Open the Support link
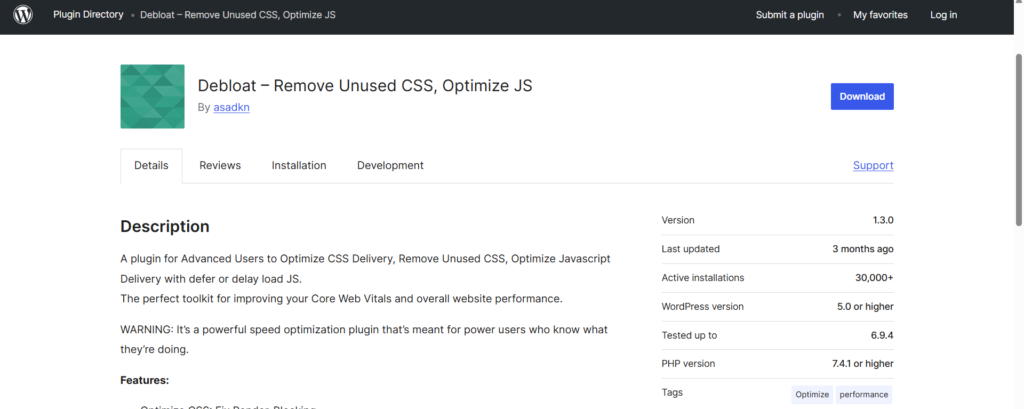 (x=873, y=165)
